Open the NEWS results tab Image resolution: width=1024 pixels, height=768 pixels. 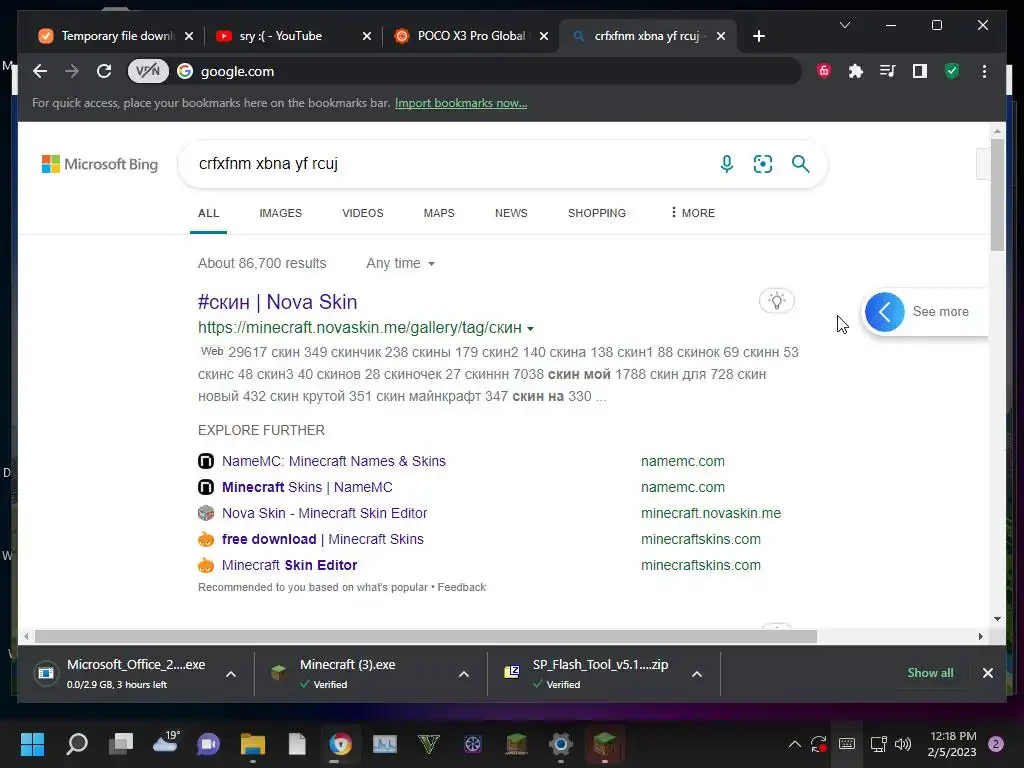coord(511,213)
